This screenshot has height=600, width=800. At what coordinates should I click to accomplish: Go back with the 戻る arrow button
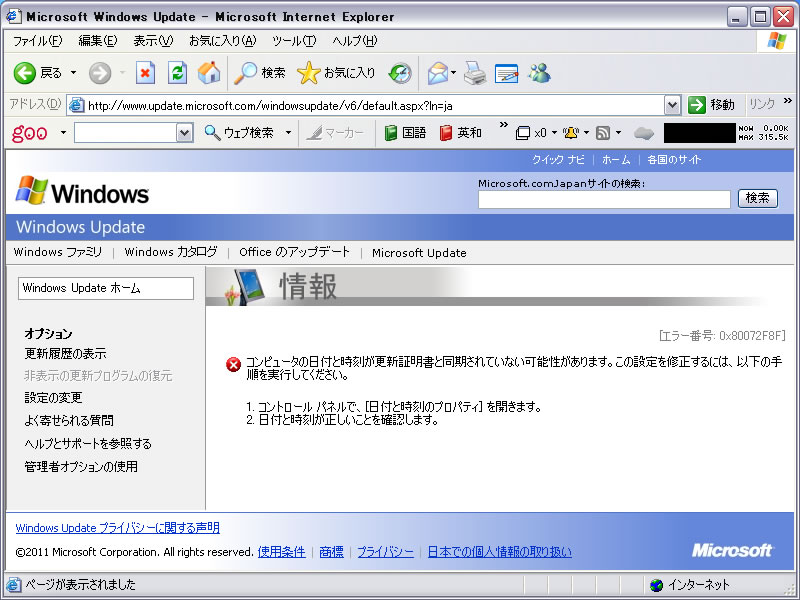pos(37,73)
